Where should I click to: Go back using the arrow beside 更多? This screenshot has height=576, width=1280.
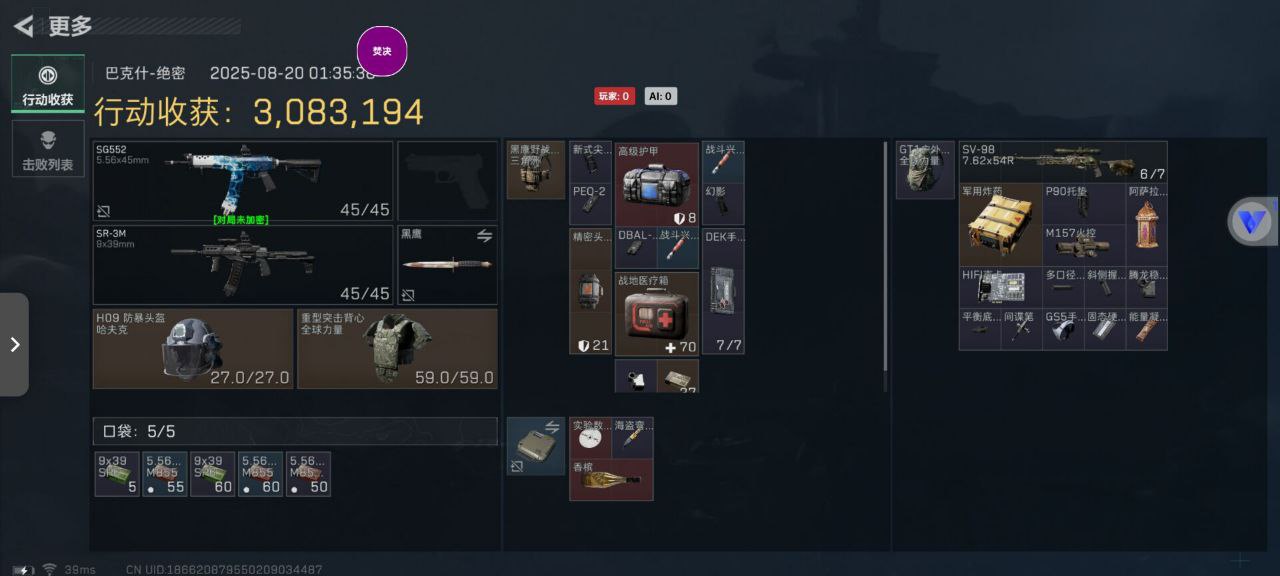click(x=24, y=26)
